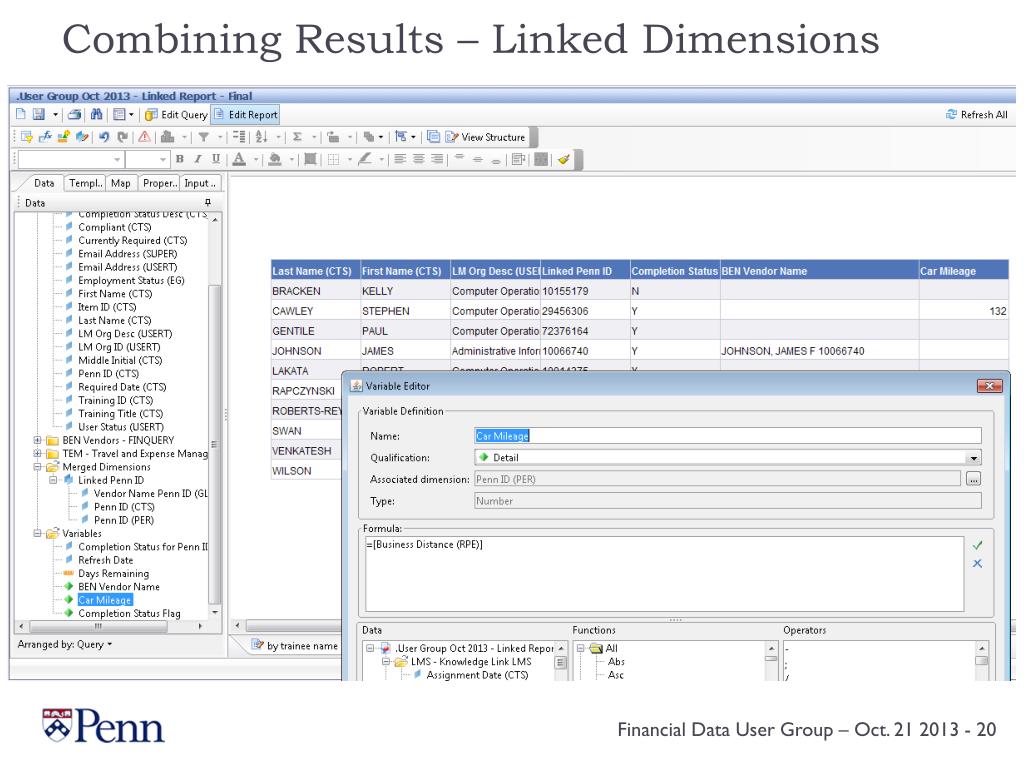Switch to the Map tab
The width and height of the screenshot is (1024, 768).
click(120, 183)
